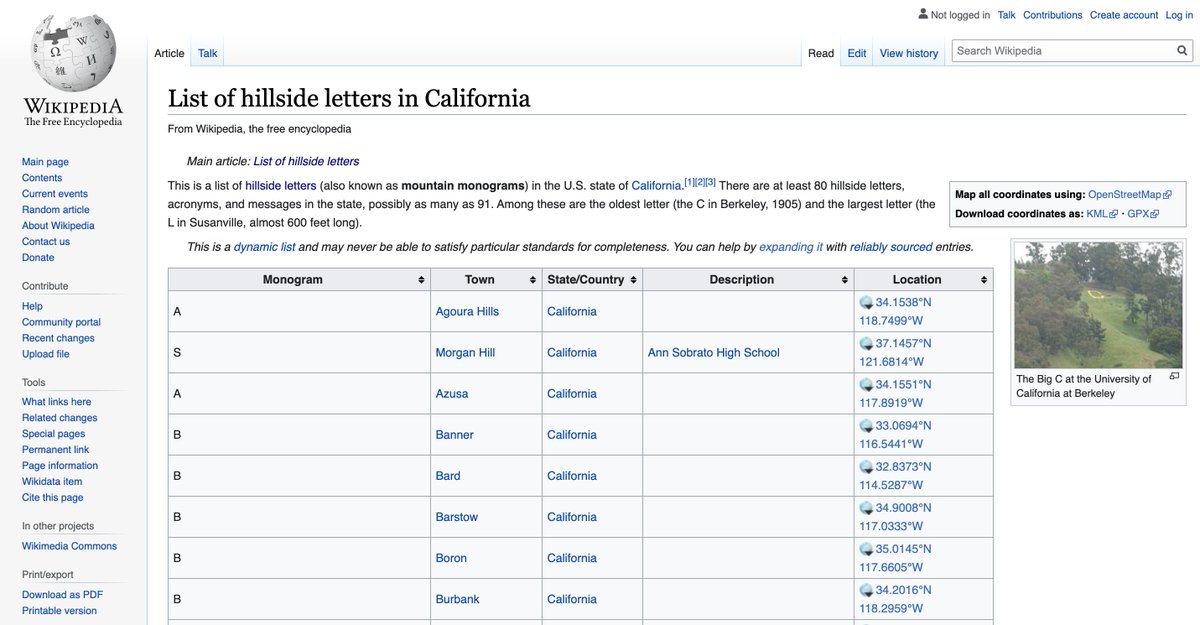This screenshot has height=625, width=1200.
Task: Click Upload file link
Action: pyautogui.click(x=46, y=354)
